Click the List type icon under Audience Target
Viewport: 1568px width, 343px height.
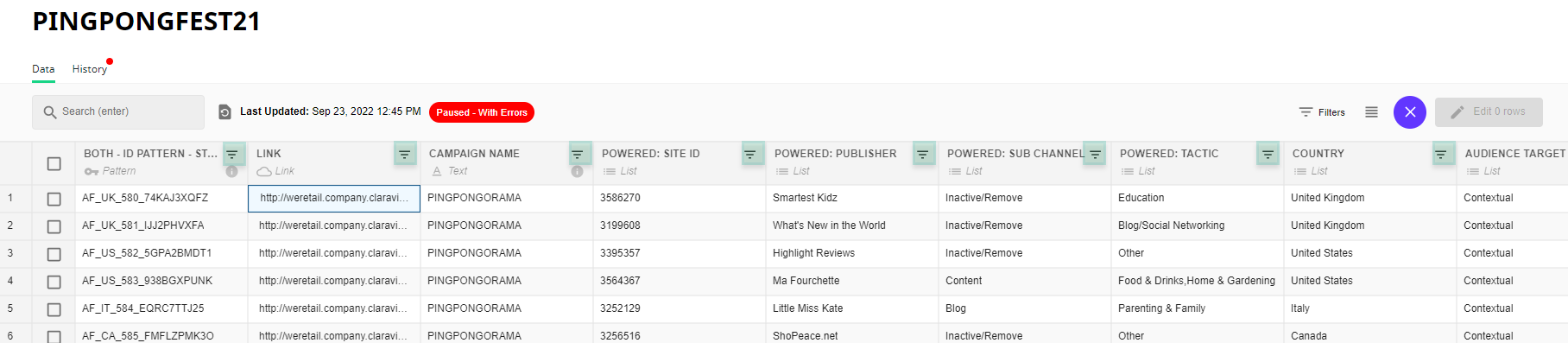pyautogui.click(x=1473, y=171)
